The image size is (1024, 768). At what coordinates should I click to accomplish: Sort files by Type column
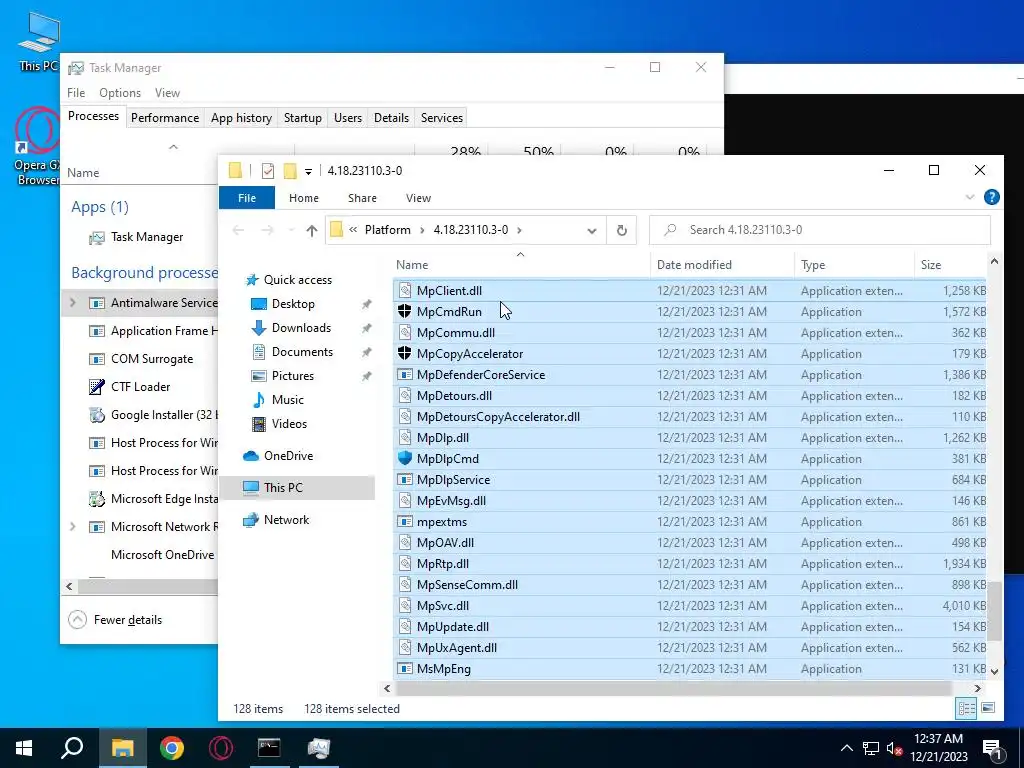click(854, 264)
